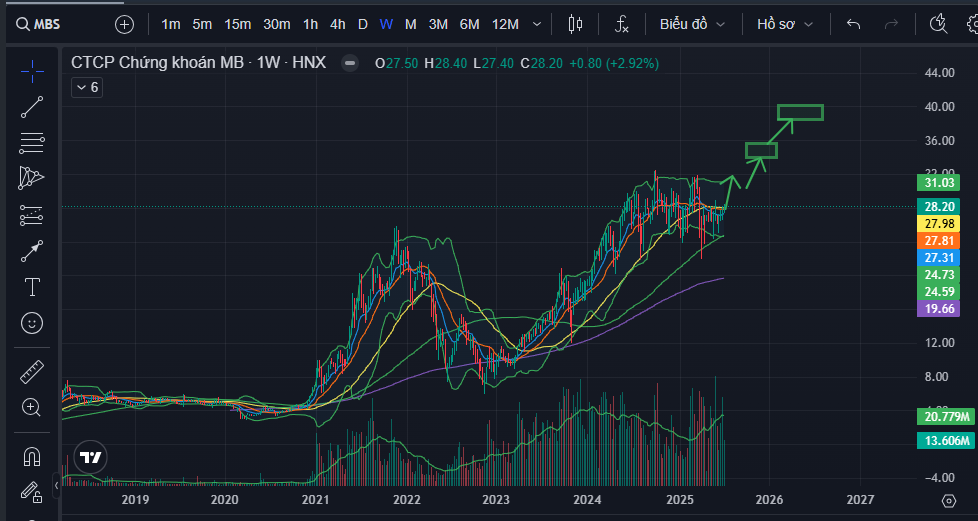Toggle lock all drawing tools
The width and height of the screenshot is (978, 521).
(x=32, y=491)
